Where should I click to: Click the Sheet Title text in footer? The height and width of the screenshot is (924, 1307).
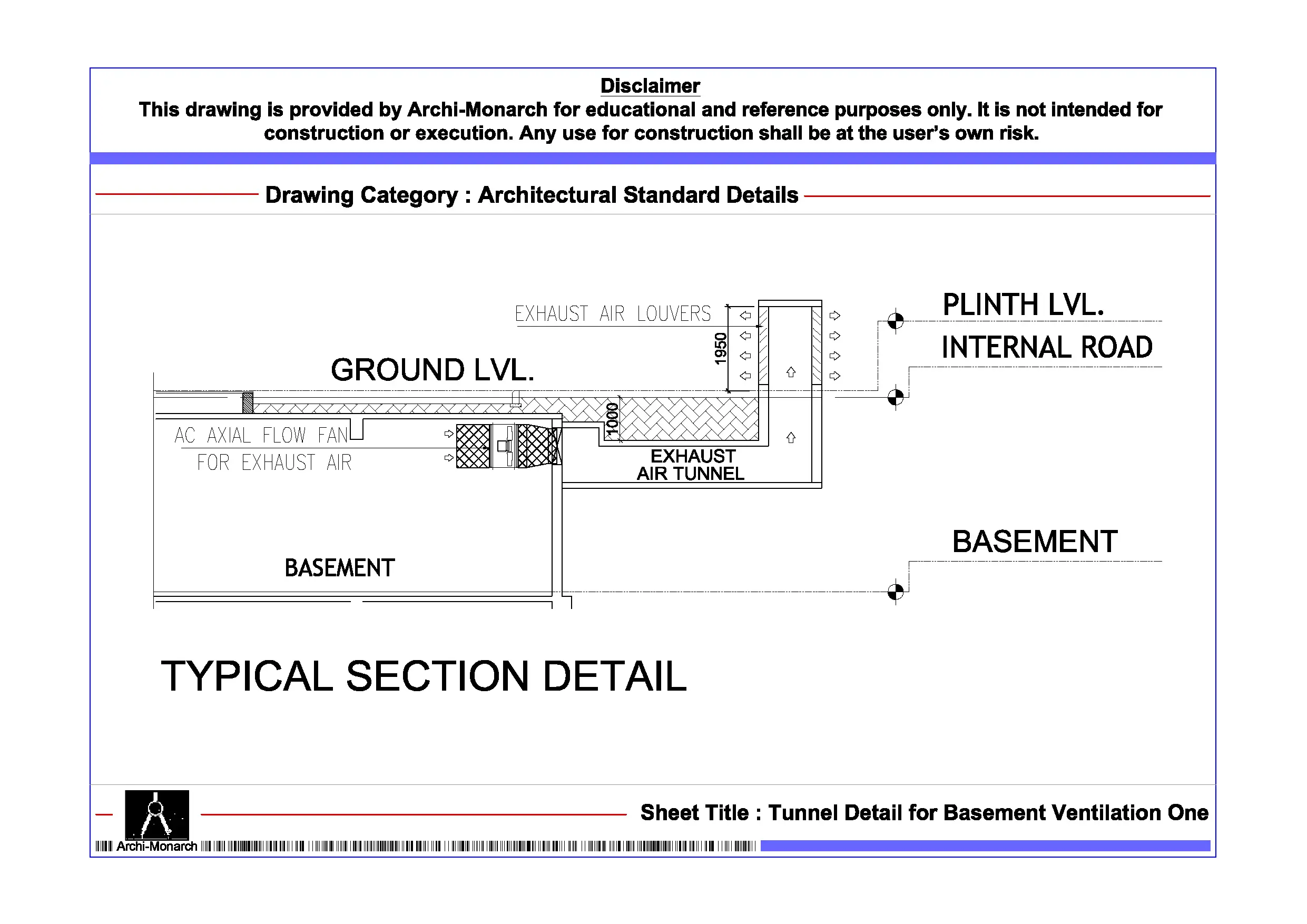[x=924, y=813]
